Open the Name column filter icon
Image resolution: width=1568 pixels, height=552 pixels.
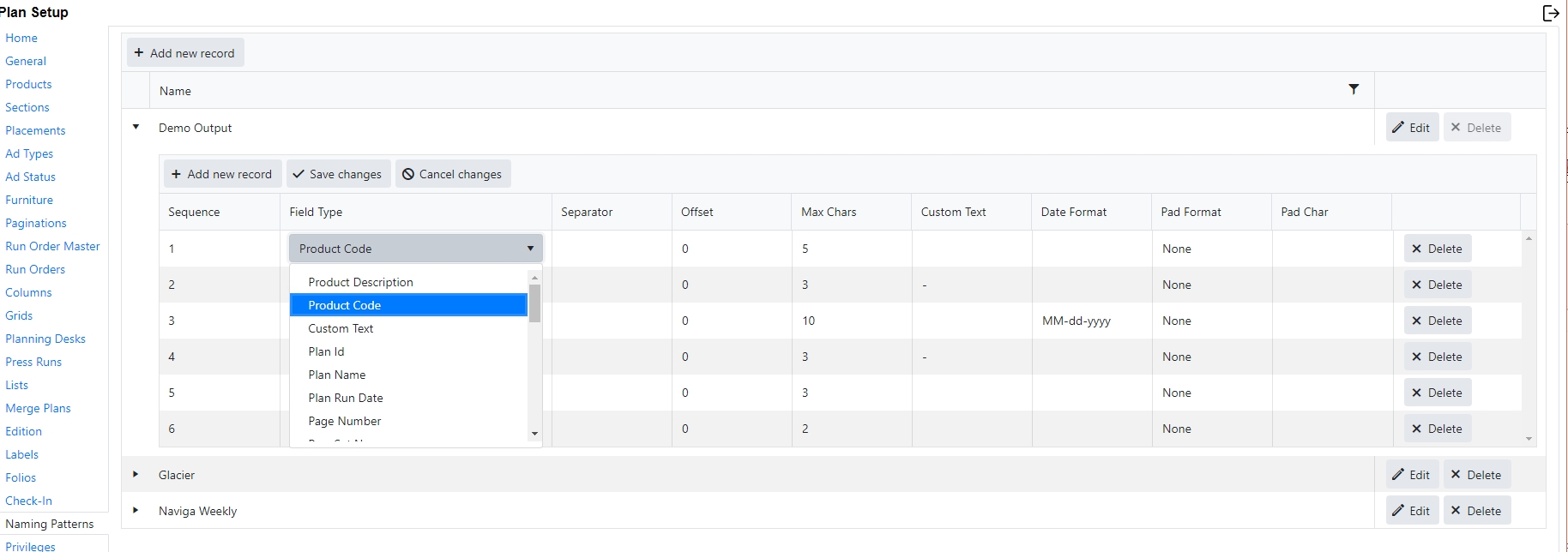tap(1353, 90)
